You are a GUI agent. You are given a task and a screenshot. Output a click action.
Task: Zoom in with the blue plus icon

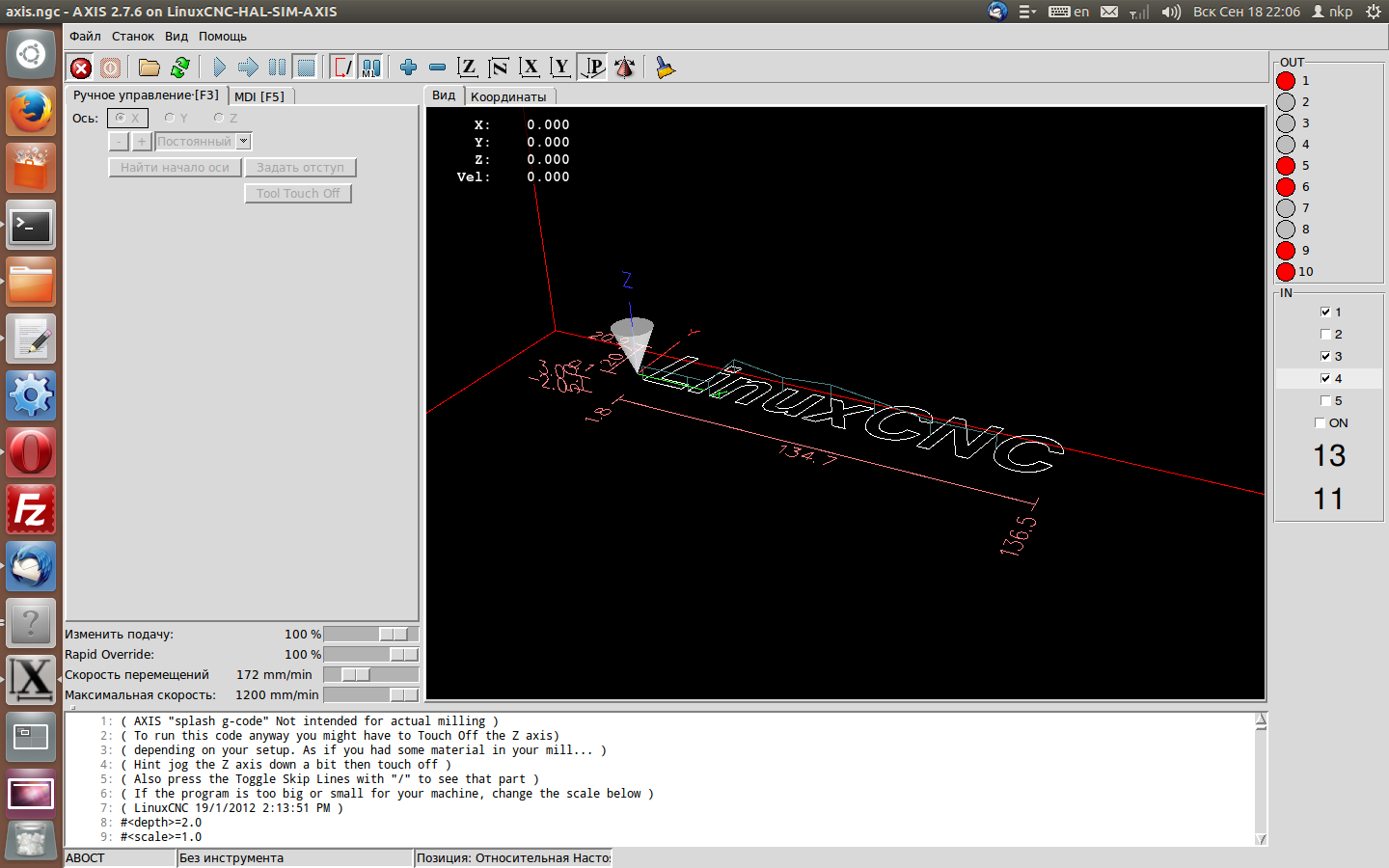click(x=408, y=68)
